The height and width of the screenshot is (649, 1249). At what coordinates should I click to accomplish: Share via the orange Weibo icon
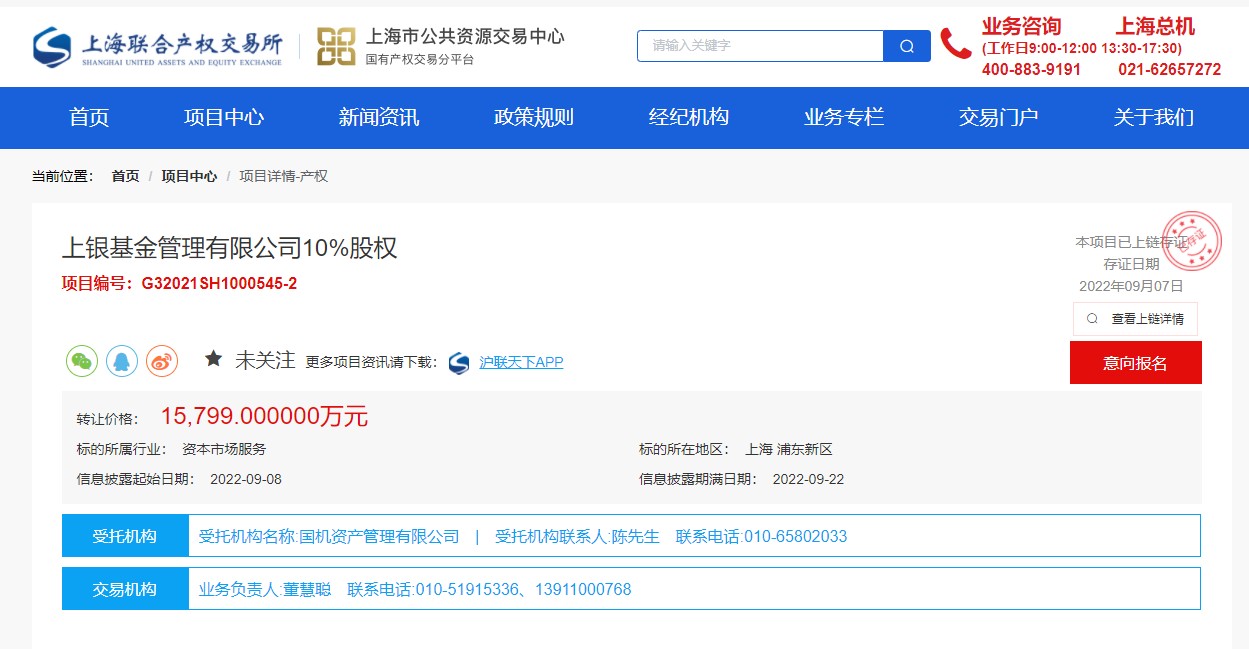pyautogui.click(x=162, y=361)
